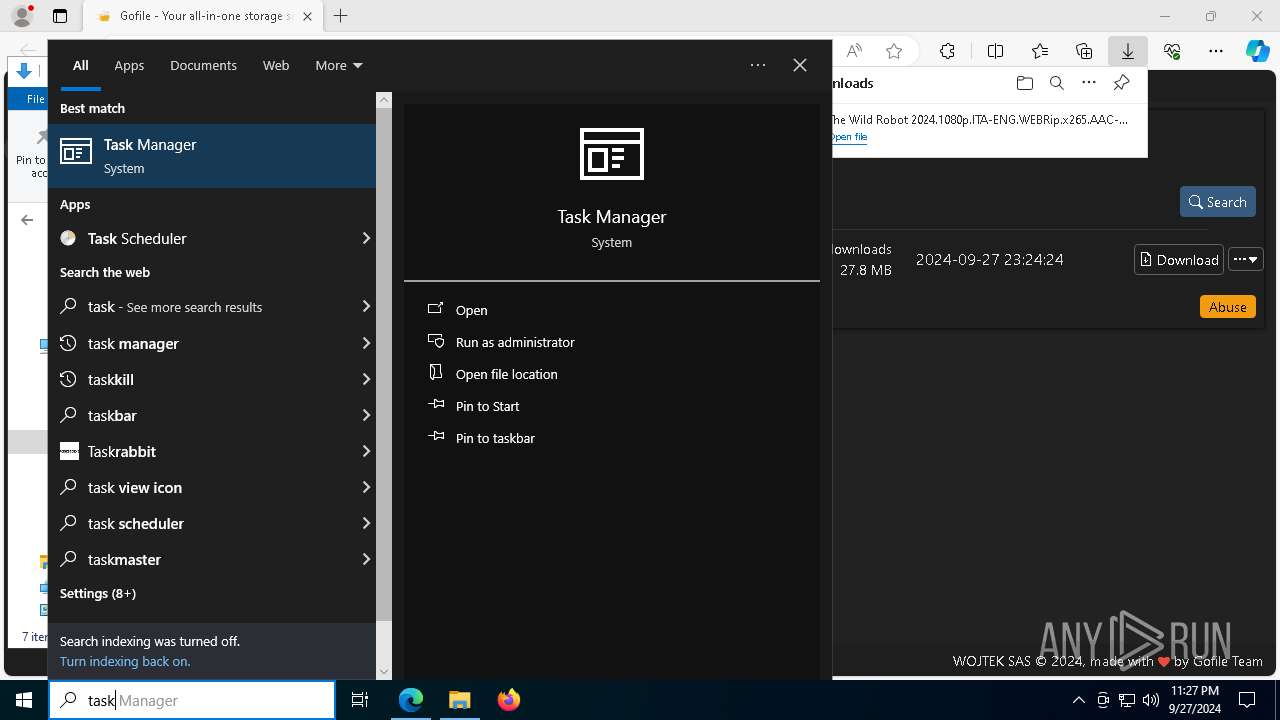The height and width of the screenshot is (720, 1280).
Task: Switch to the All search tab
Action: [80, 65]
